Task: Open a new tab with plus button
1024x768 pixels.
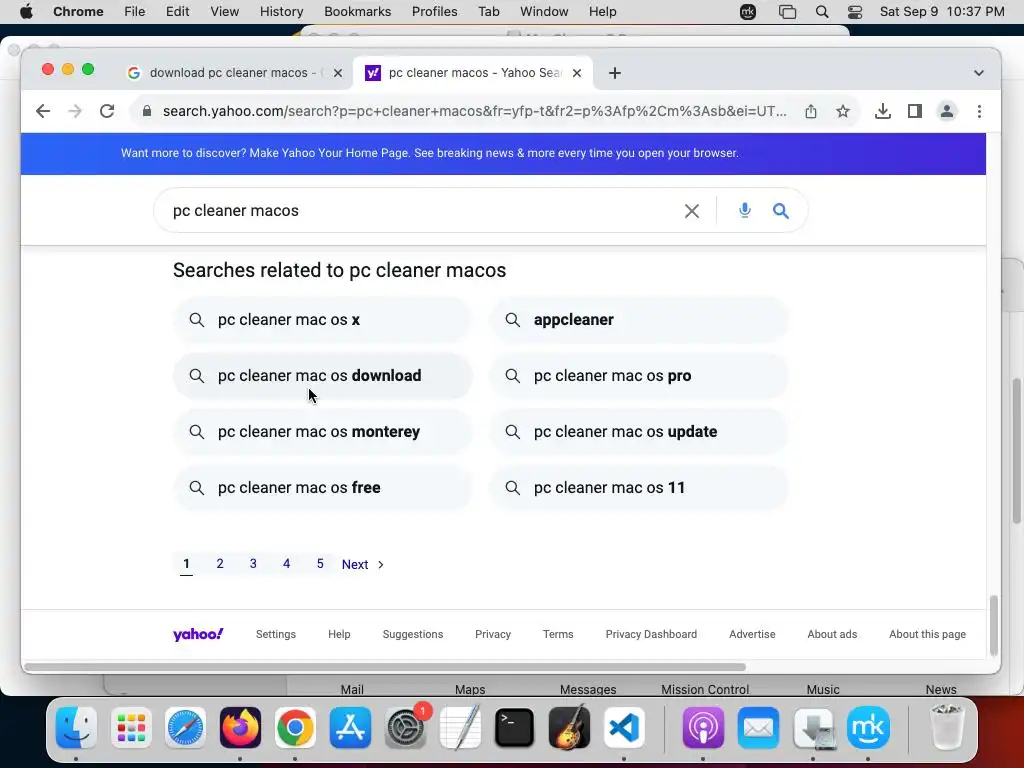Action: coord(615,73)
